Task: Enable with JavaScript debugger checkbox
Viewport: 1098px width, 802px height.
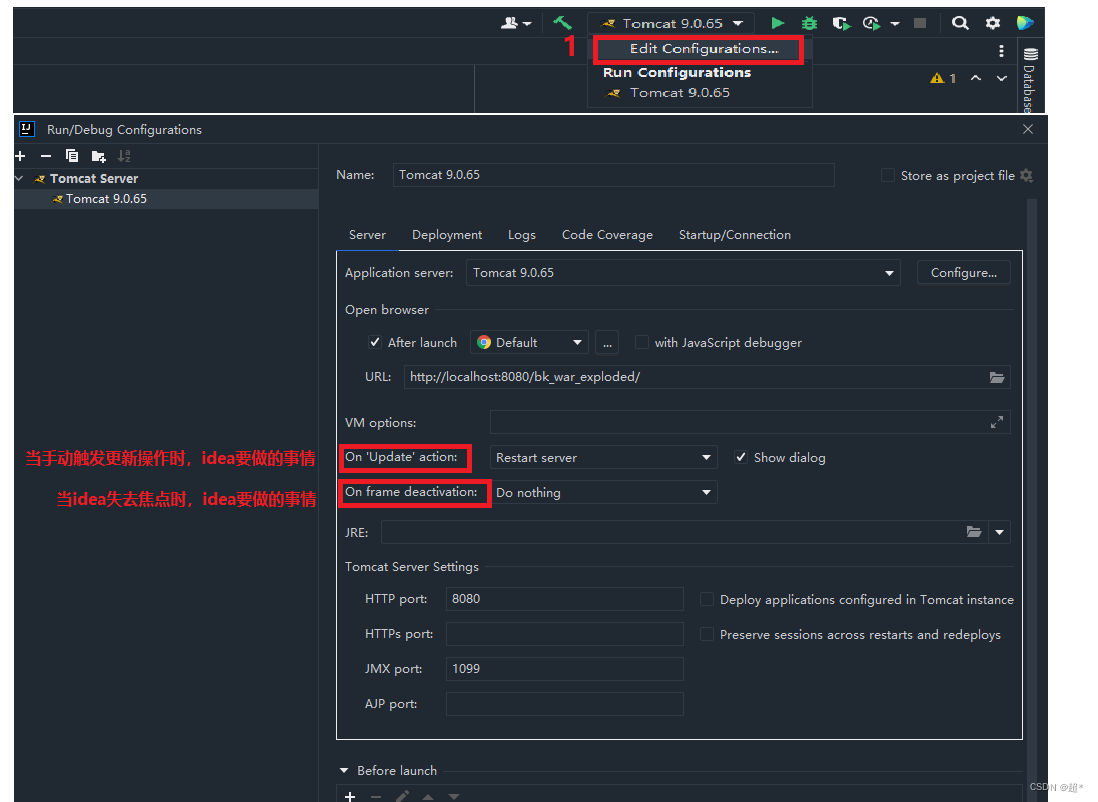Action: (641, 343)
